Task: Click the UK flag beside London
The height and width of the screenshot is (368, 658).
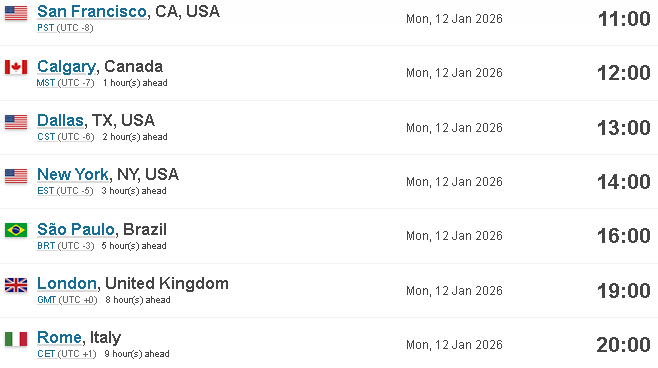Action: pyautogui.click(x=16, y=285)
